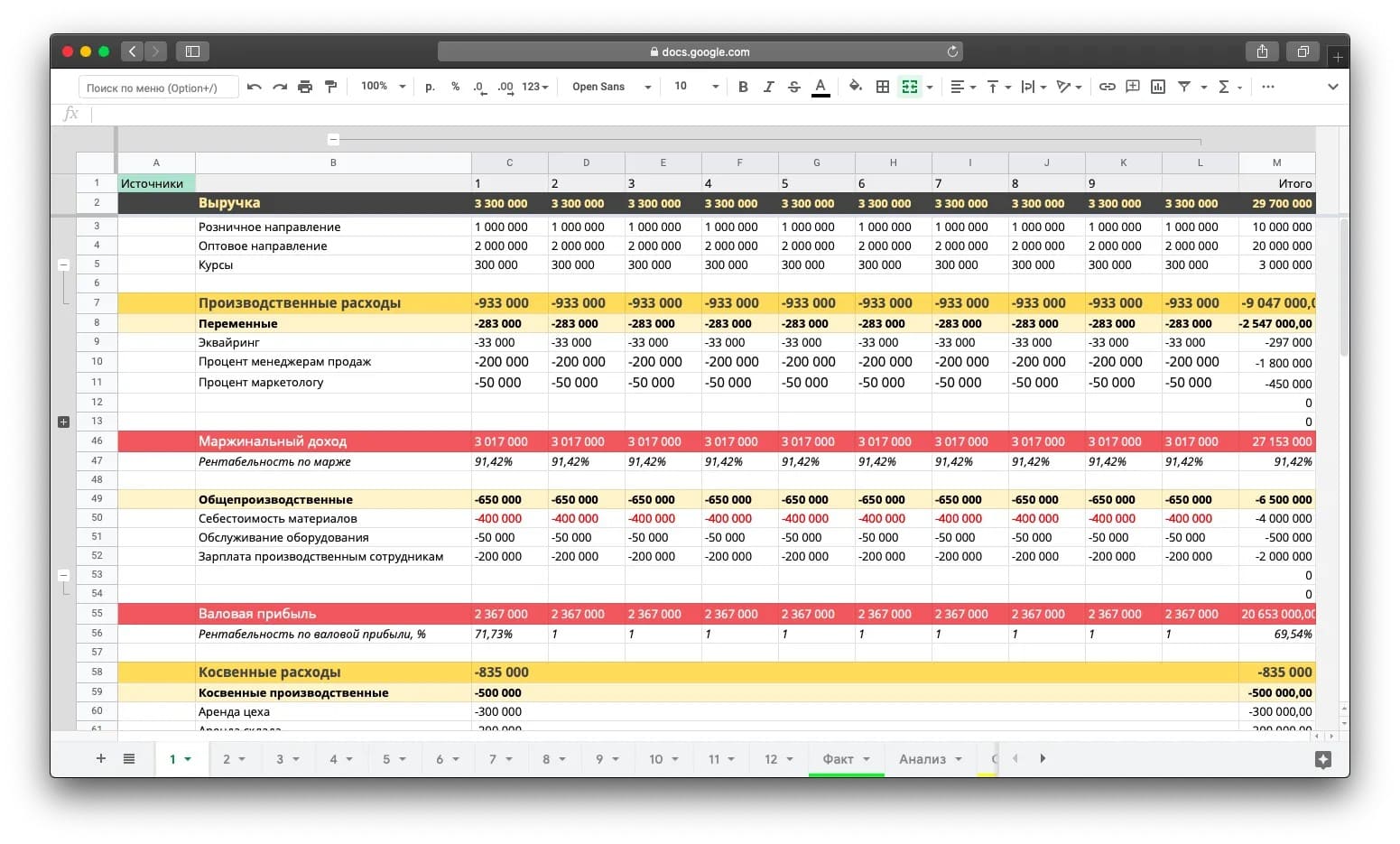Create a filter

coord(1183,87)
